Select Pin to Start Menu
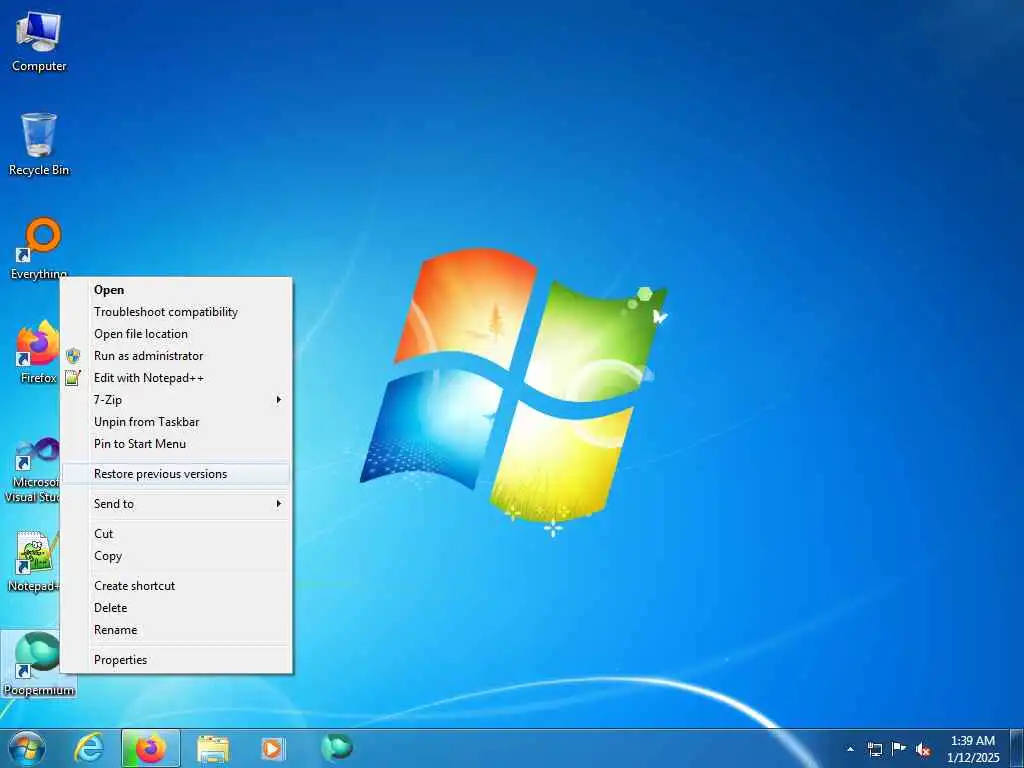Viewport: 1024px width, 768px height. coord(175,444)
